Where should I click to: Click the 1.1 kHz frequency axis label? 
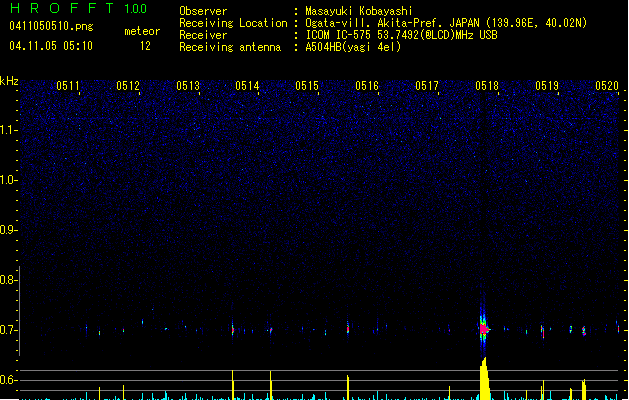click(9, 130)
